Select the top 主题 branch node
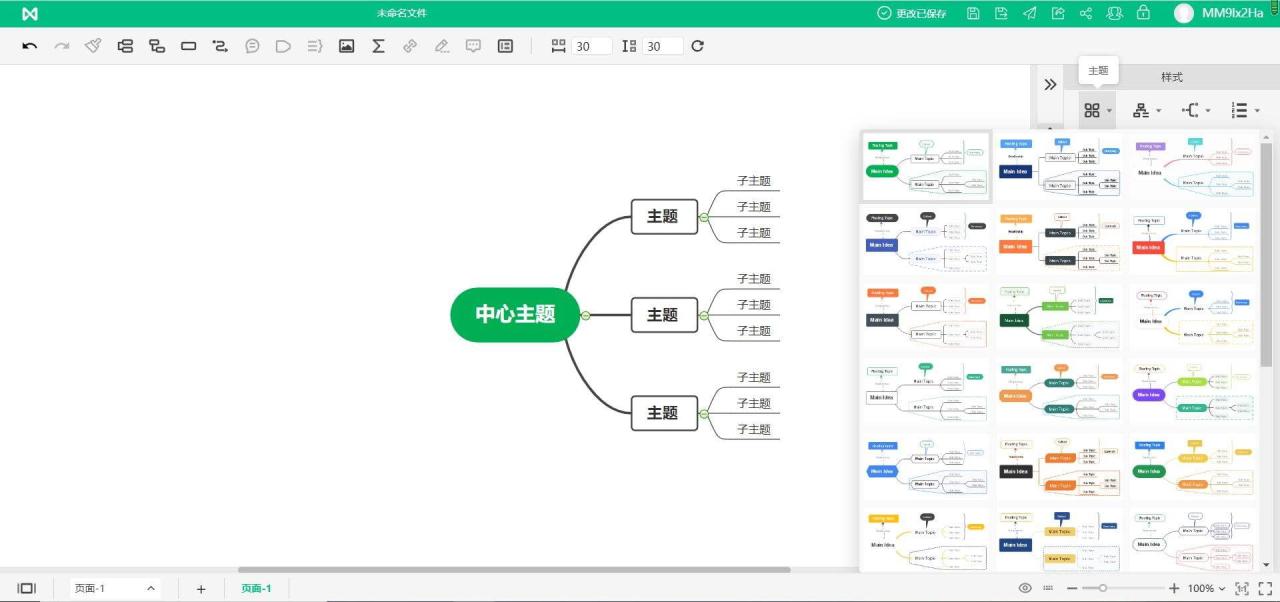The image size is (1280, 602). point(664,216)
